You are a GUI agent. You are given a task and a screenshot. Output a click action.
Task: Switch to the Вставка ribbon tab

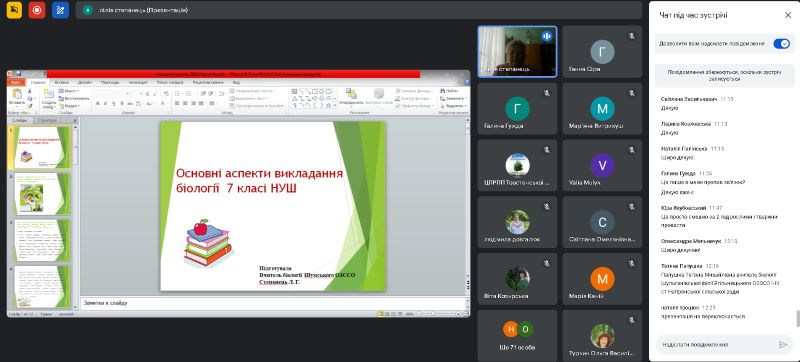62,82
